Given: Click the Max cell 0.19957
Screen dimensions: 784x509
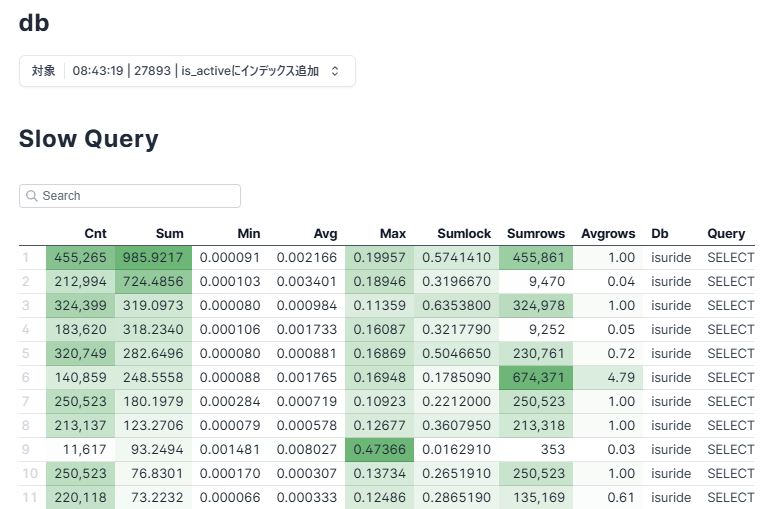Looking at the screenshot, I should pos(380,258).
